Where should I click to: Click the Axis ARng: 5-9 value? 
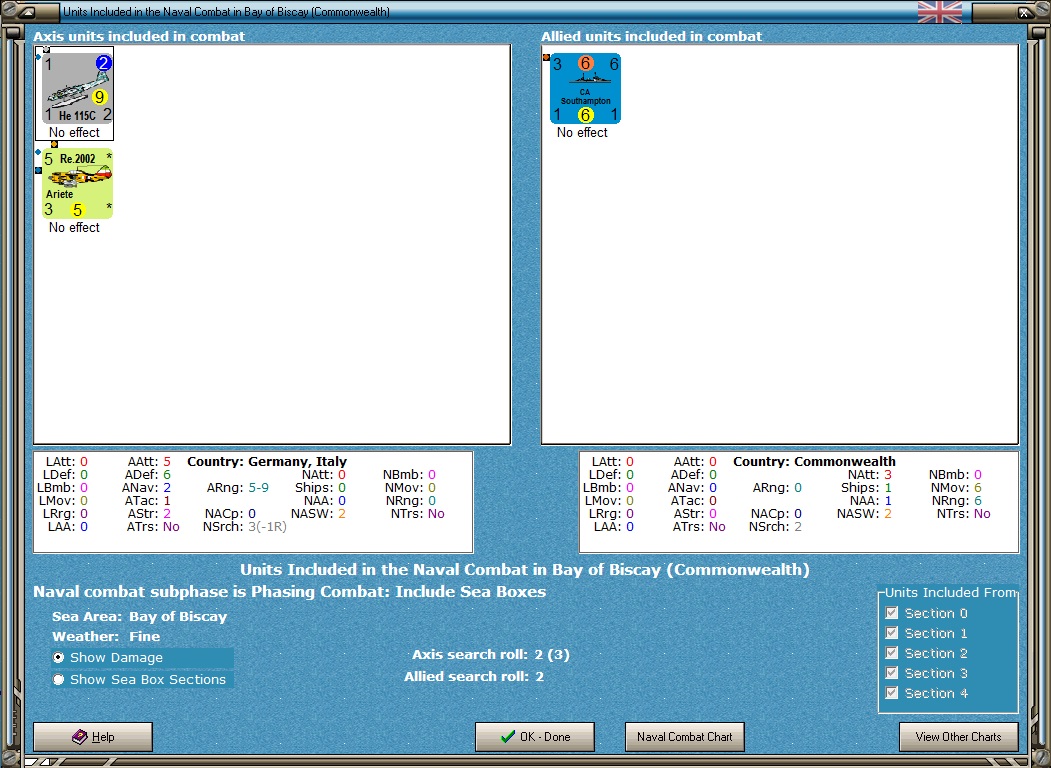259,487
